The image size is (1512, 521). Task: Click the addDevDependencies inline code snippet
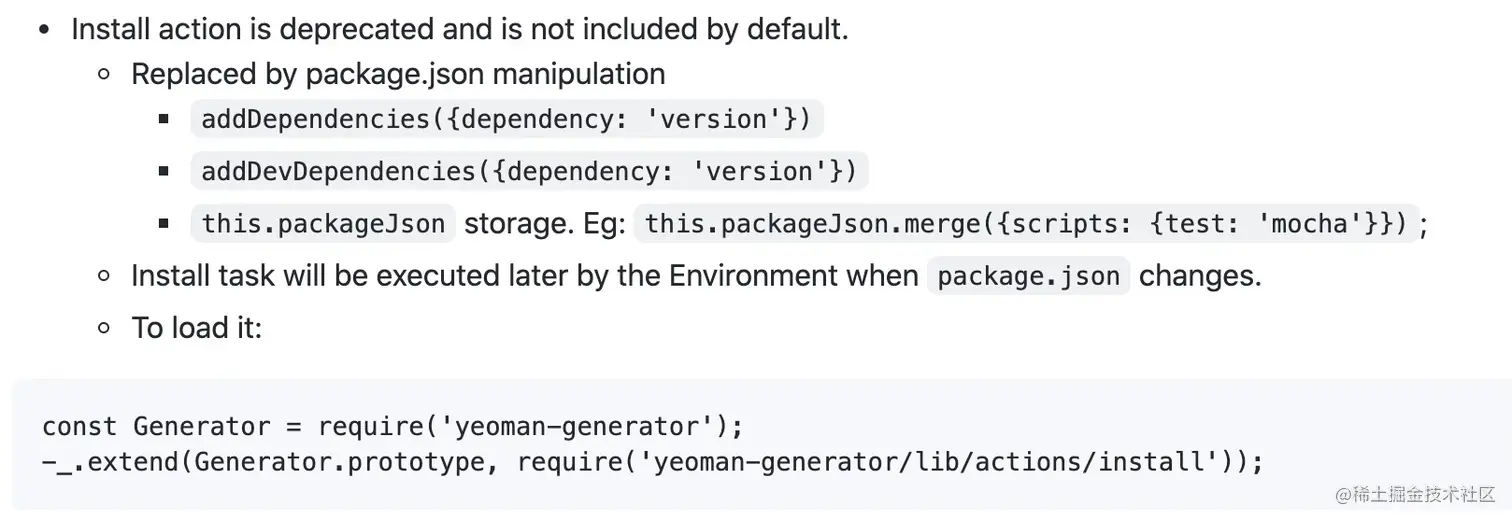click(529, 171)
